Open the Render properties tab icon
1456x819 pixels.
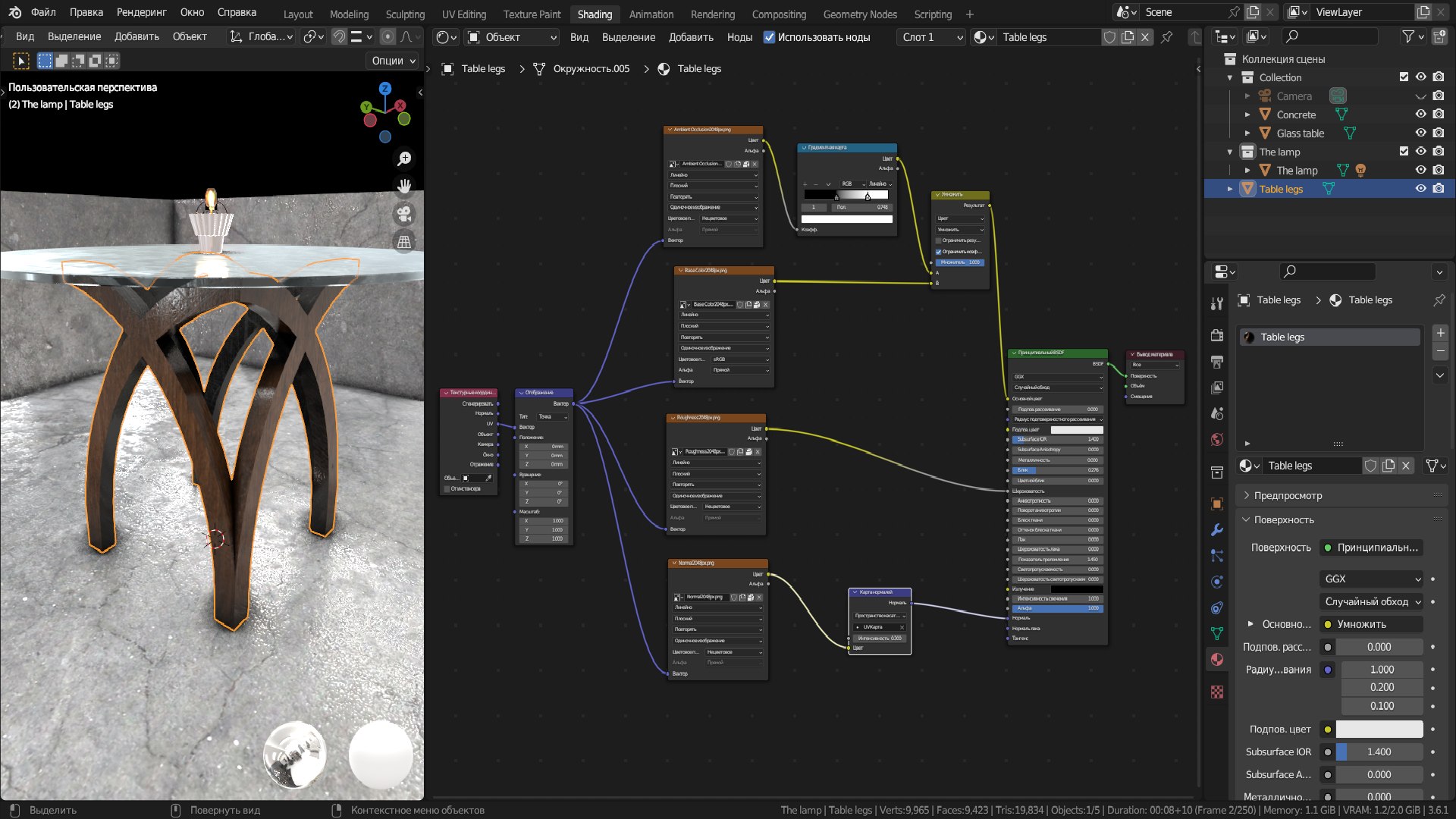(x=1217, y=335)
